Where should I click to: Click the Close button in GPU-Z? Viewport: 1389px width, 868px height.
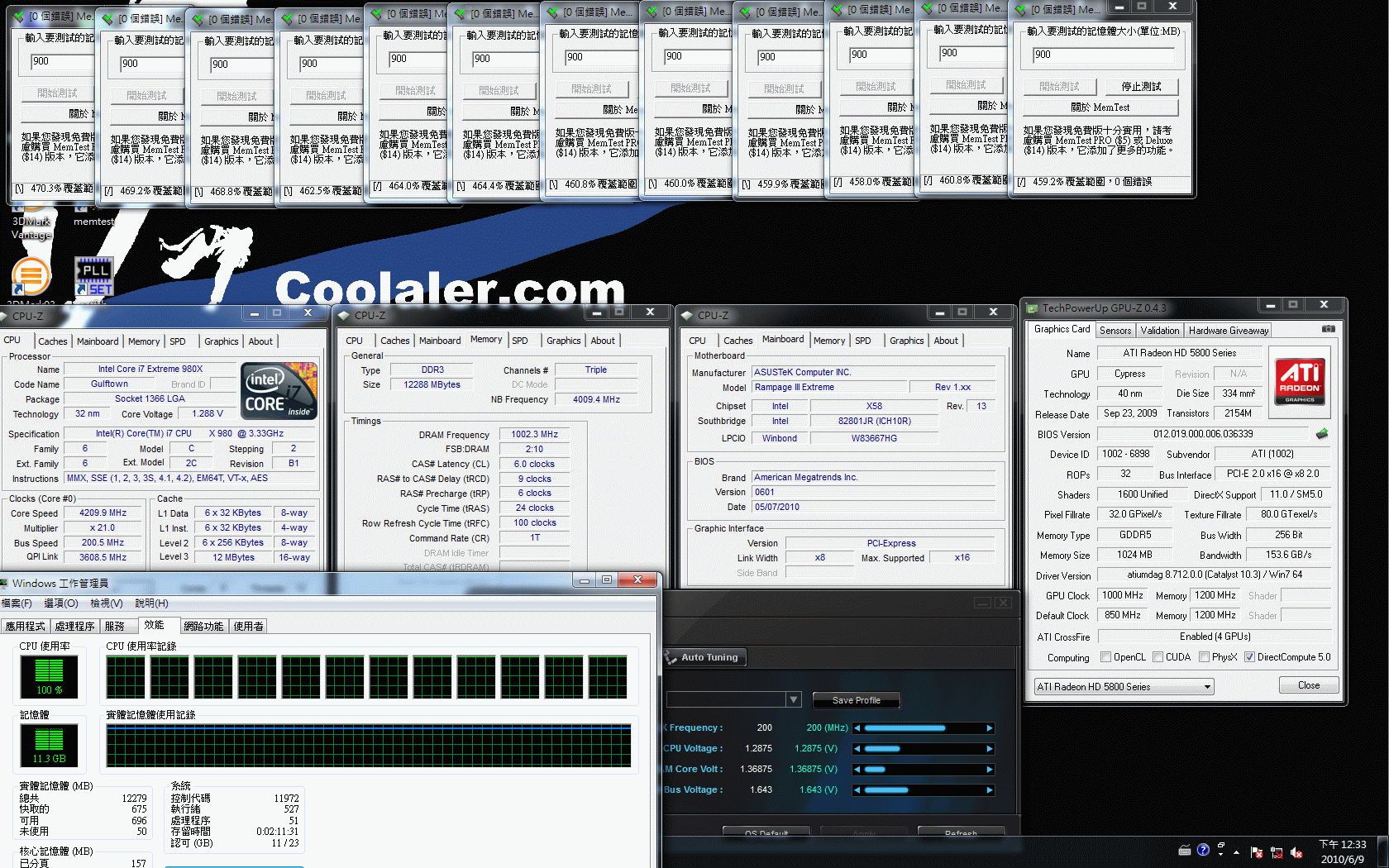pos(1308,685)
